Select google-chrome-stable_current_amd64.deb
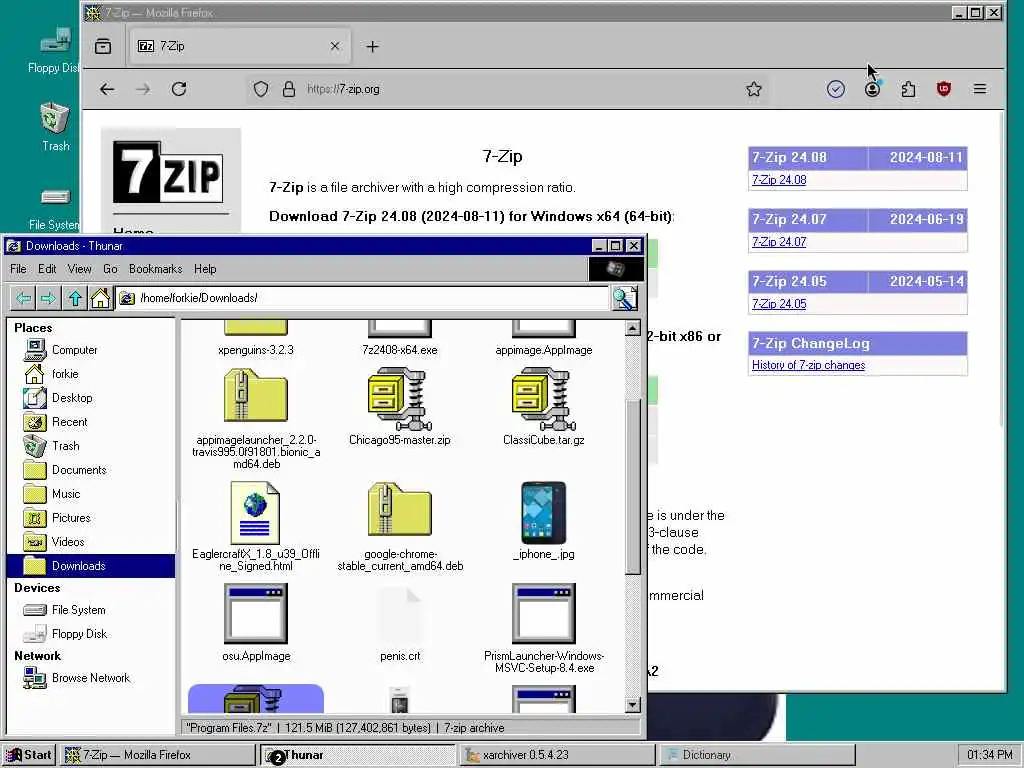Image resolution: width=1024 pixels, height=768 pixels. coord(400,526)
